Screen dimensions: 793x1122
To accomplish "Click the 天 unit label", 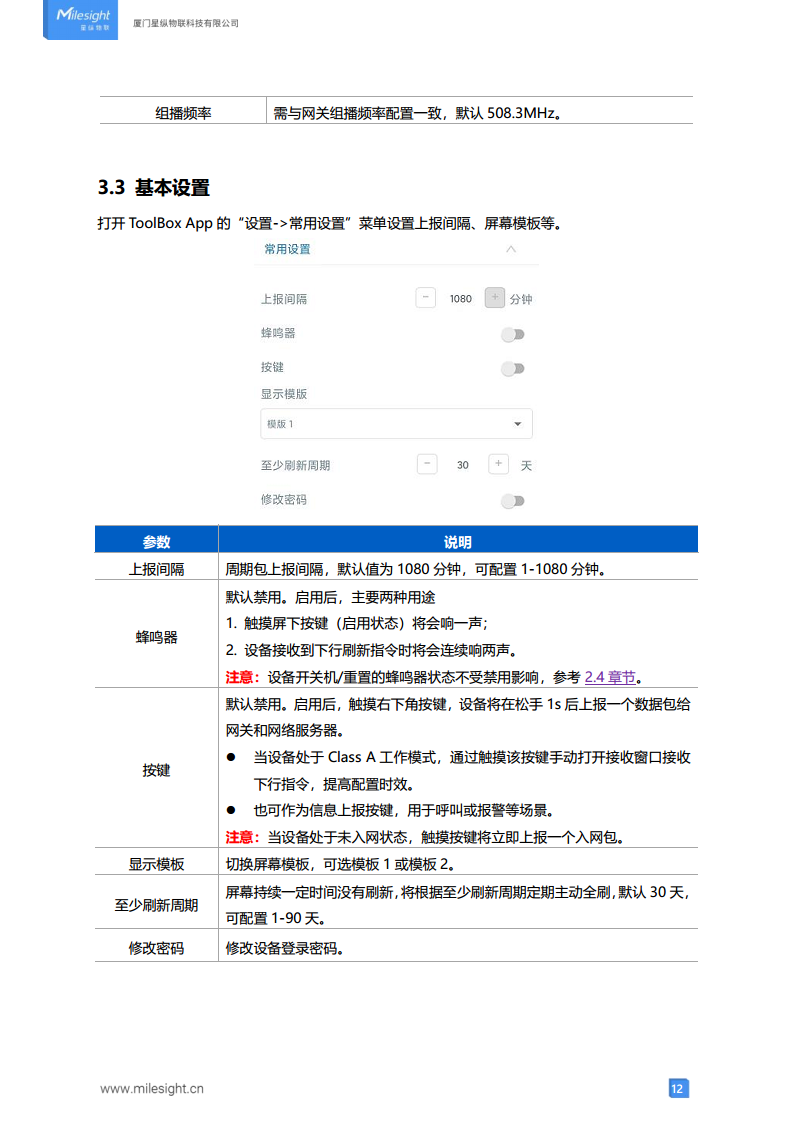I will tap(526, 466).
